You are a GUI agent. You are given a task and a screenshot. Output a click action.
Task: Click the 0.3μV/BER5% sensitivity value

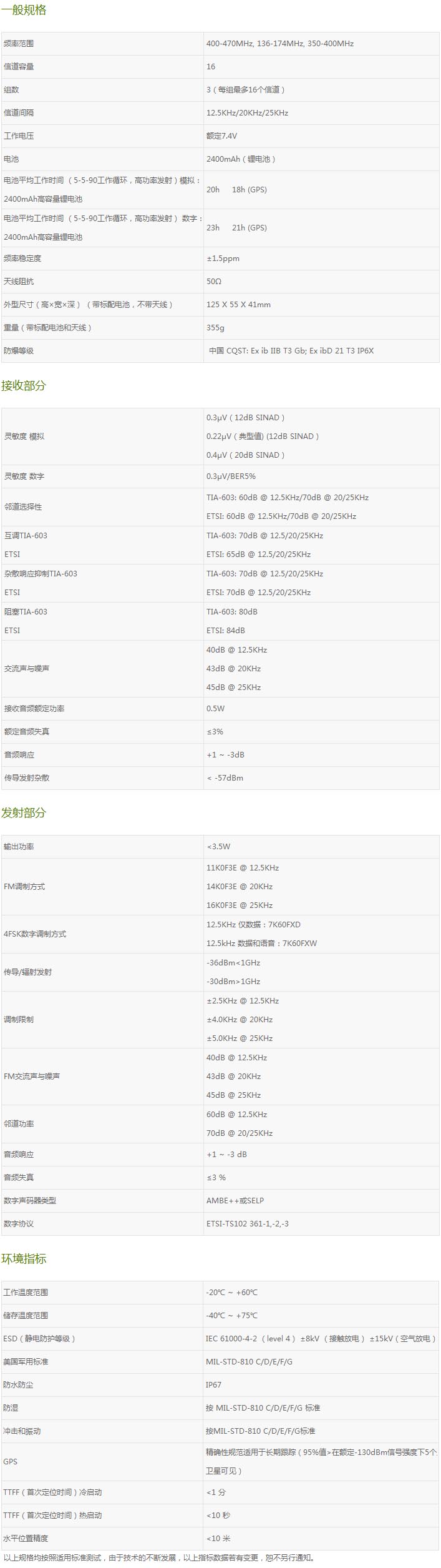point(231,476)
